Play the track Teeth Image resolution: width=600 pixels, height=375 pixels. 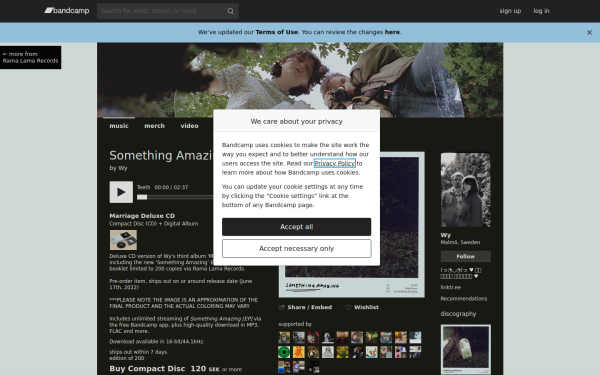pos(121,192)
